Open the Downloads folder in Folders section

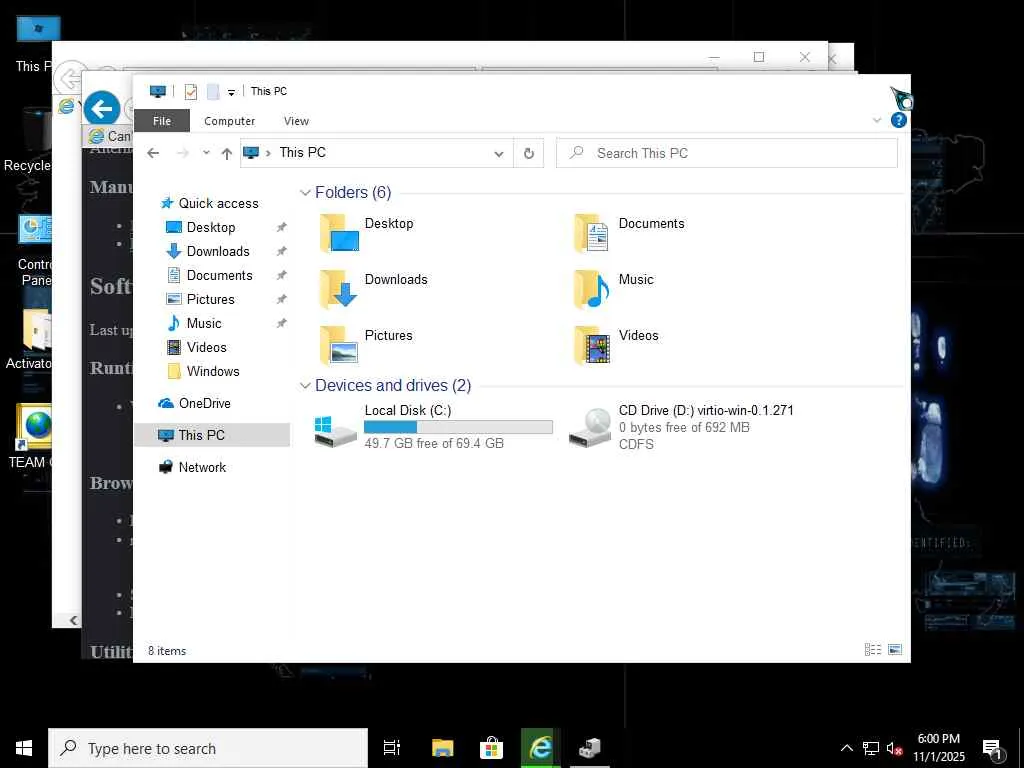[340, 288]
